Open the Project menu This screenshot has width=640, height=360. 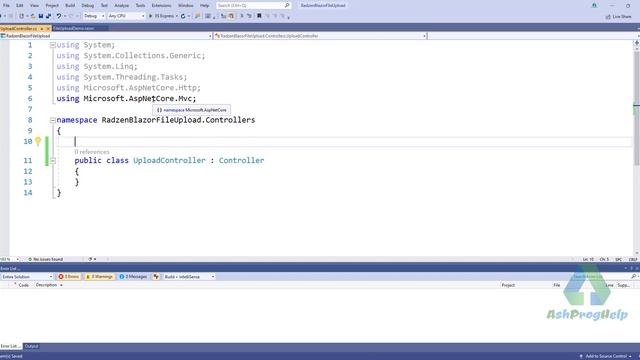pos(52,5)
